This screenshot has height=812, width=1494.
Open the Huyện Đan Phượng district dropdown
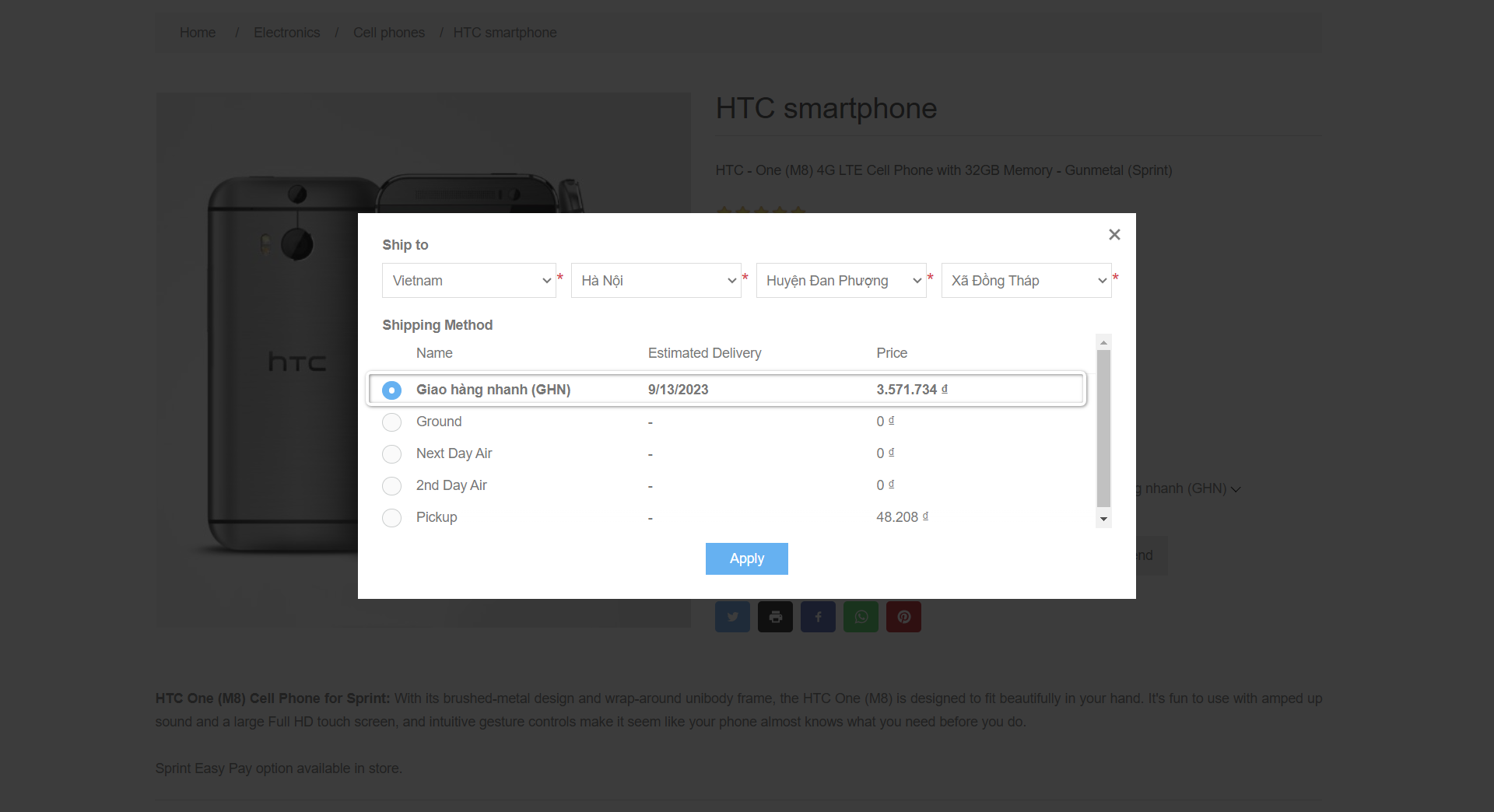click(841, 280)
